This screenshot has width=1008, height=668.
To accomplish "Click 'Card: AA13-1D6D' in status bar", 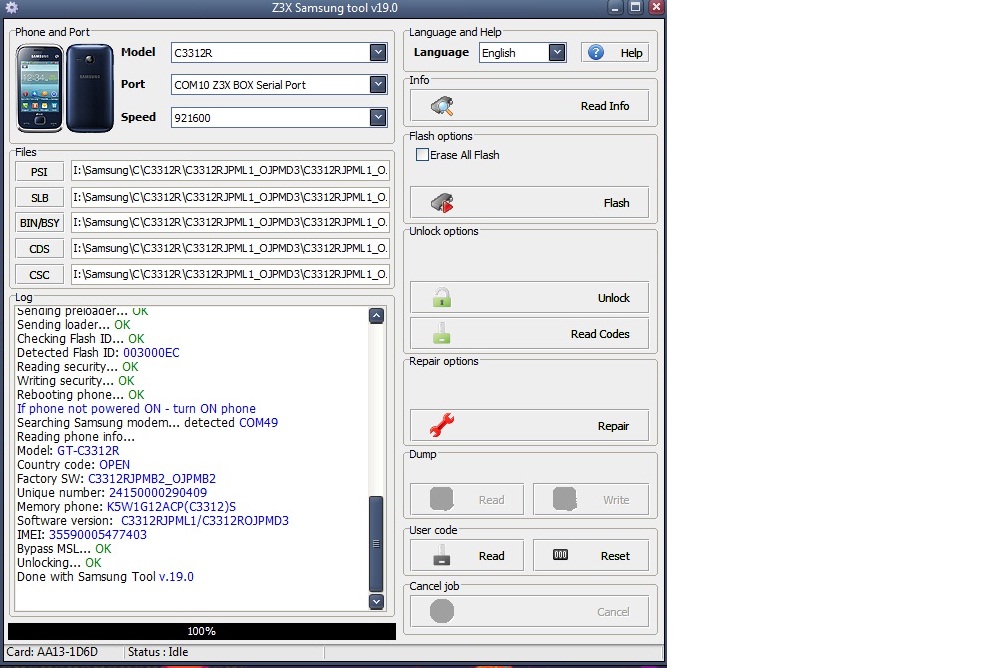I will pos(52,652).
